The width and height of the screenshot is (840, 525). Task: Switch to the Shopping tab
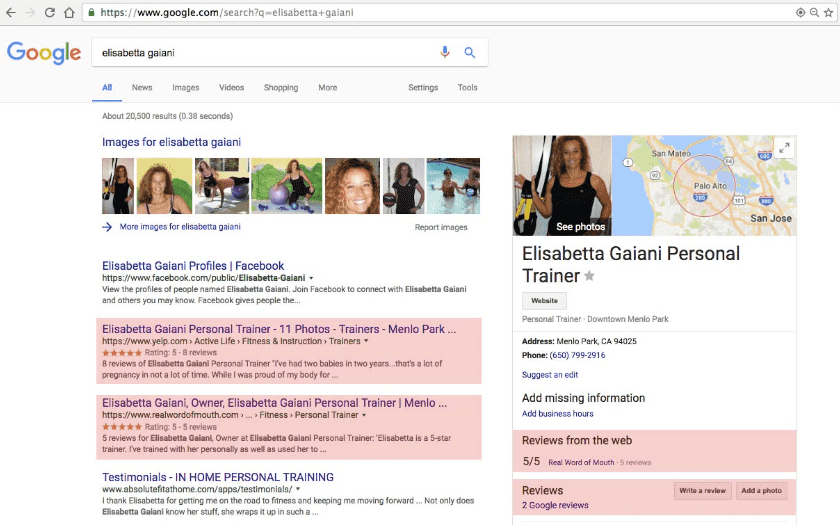click(x=281, y=87)
